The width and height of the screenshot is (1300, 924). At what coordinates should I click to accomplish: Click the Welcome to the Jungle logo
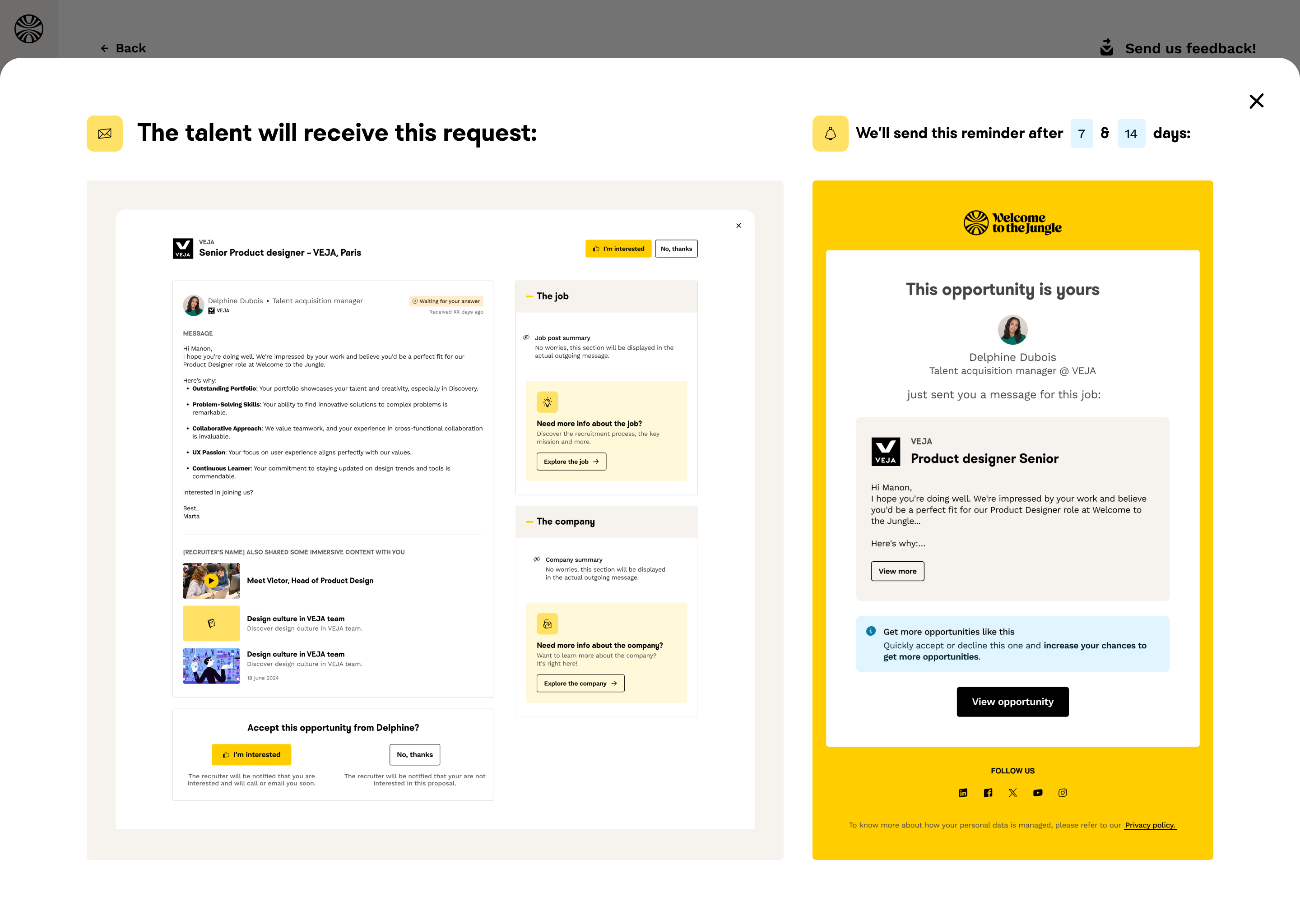tap(1012, 222)
